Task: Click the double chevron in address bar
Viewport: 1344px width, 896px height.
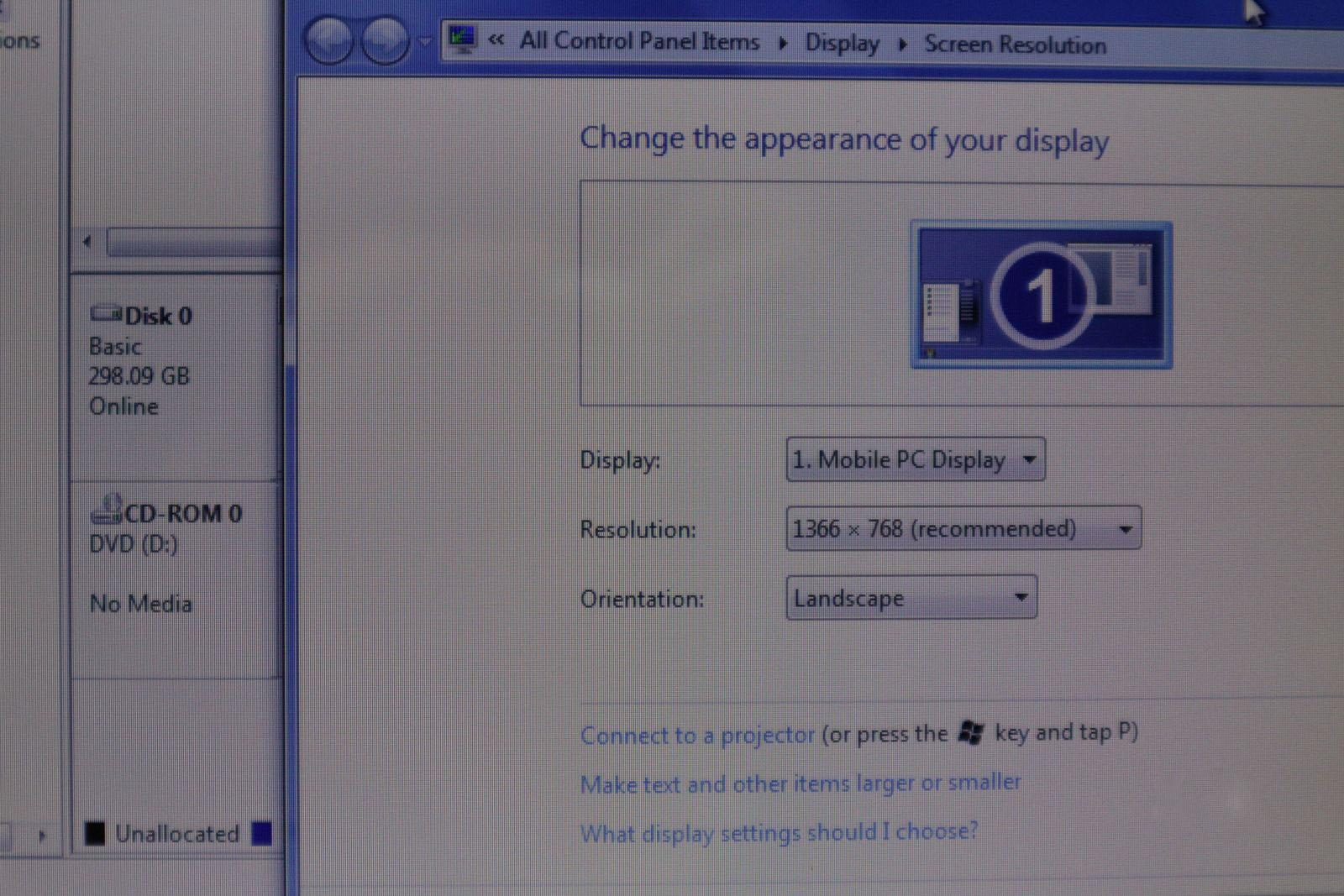Action: [x=496, y=39]
